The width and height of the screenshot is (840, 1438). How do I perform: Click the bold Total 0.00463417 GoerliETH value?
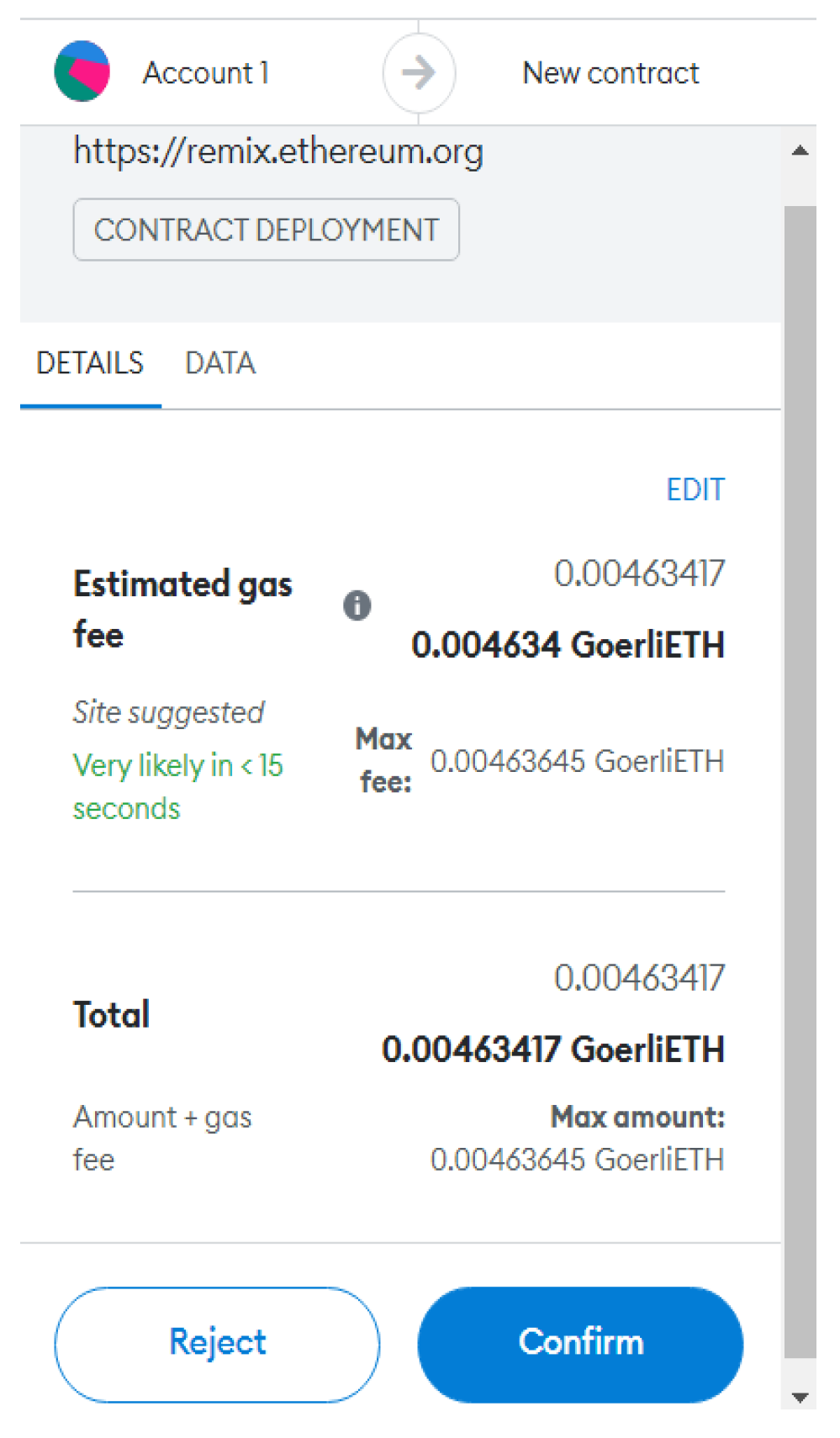[553, 1049]
